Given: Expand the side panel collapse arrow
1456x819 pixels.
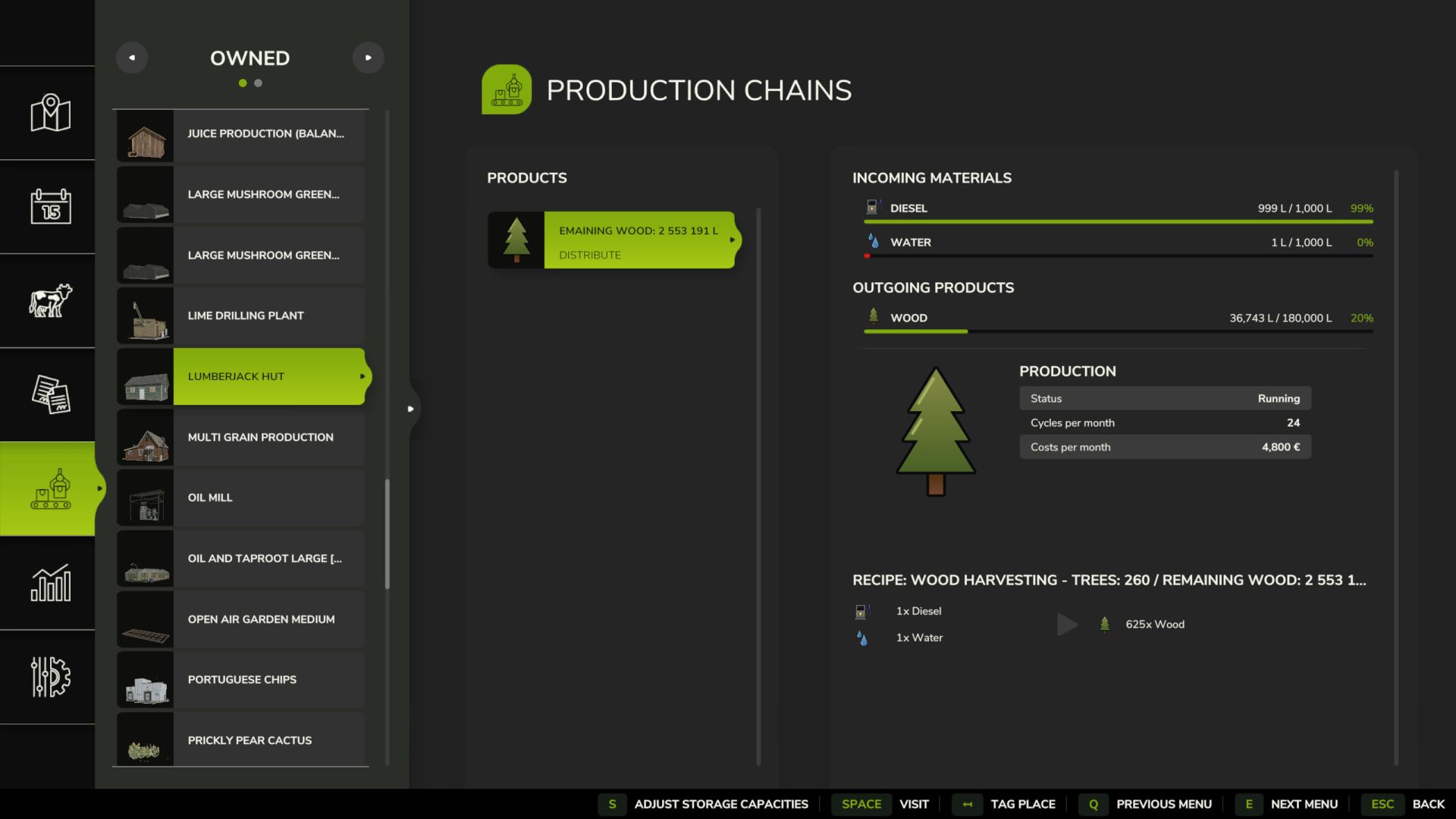Looking at the screenshot, I should pos(411,409).
